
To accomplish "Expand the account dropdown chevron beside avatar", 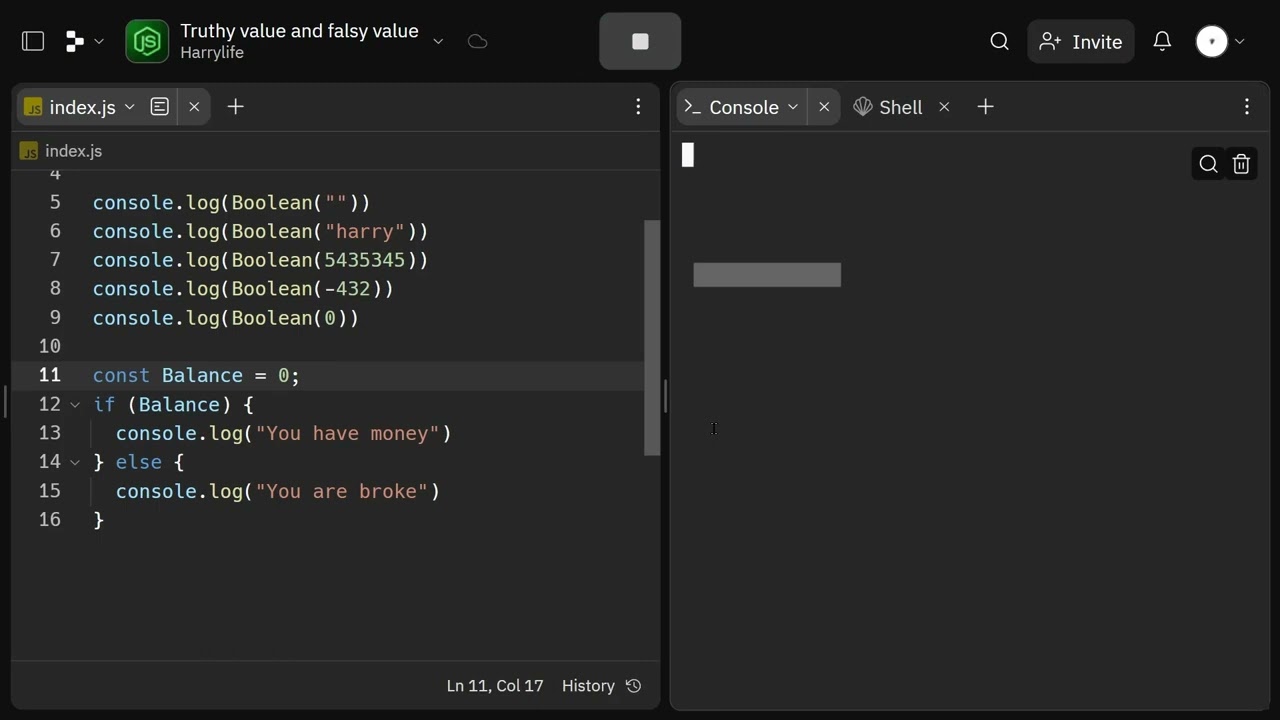I will pyautogui.click(x=1240, y=41).
